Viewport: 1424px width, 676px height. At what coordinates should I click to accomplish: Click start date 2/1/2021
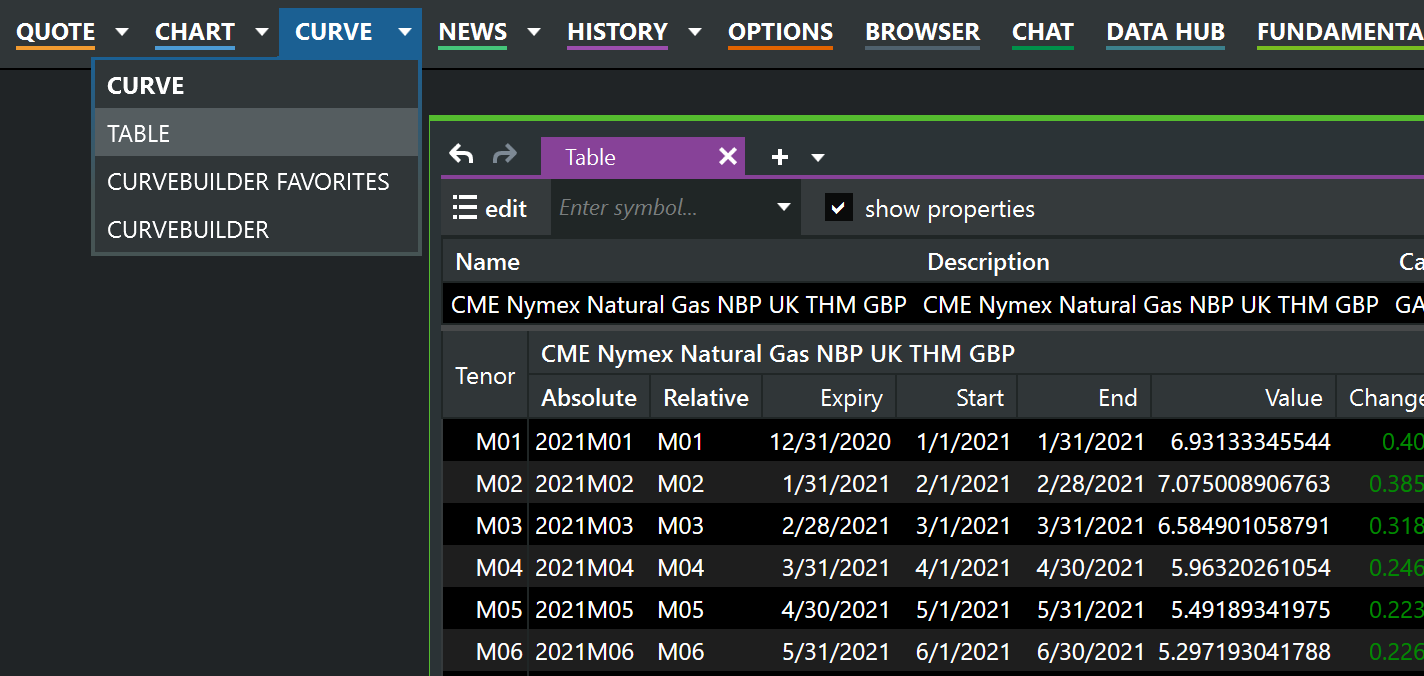click(x=963, y=484)
